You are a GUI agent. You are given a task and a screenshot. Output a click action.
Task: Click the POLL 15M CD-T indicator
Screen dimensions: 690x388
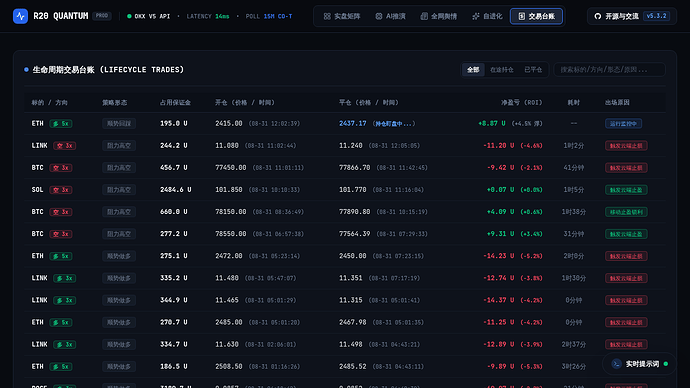click(x=268, y=16)
